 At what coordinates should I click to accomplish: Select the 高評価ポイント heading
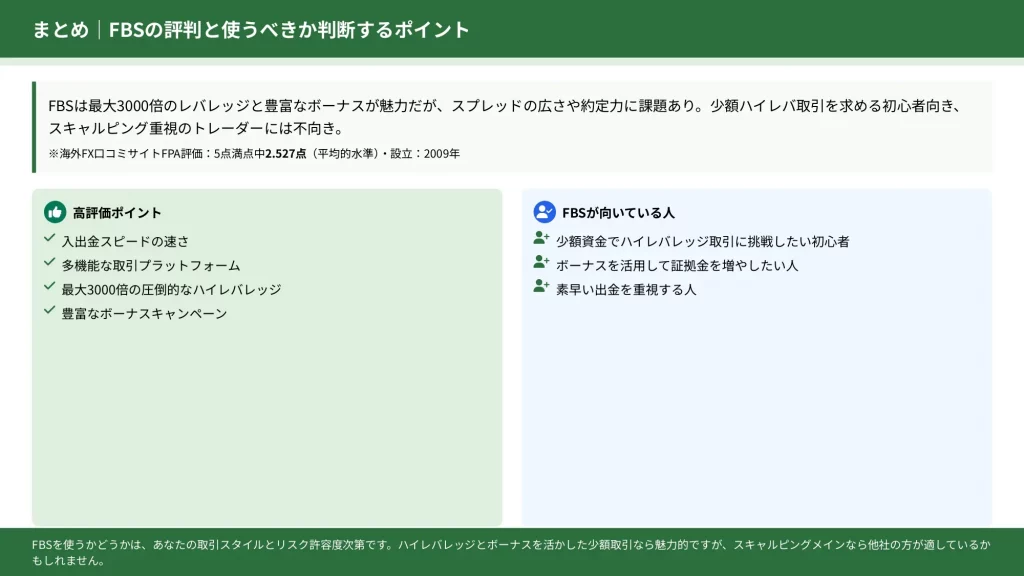tap(117, 213)
